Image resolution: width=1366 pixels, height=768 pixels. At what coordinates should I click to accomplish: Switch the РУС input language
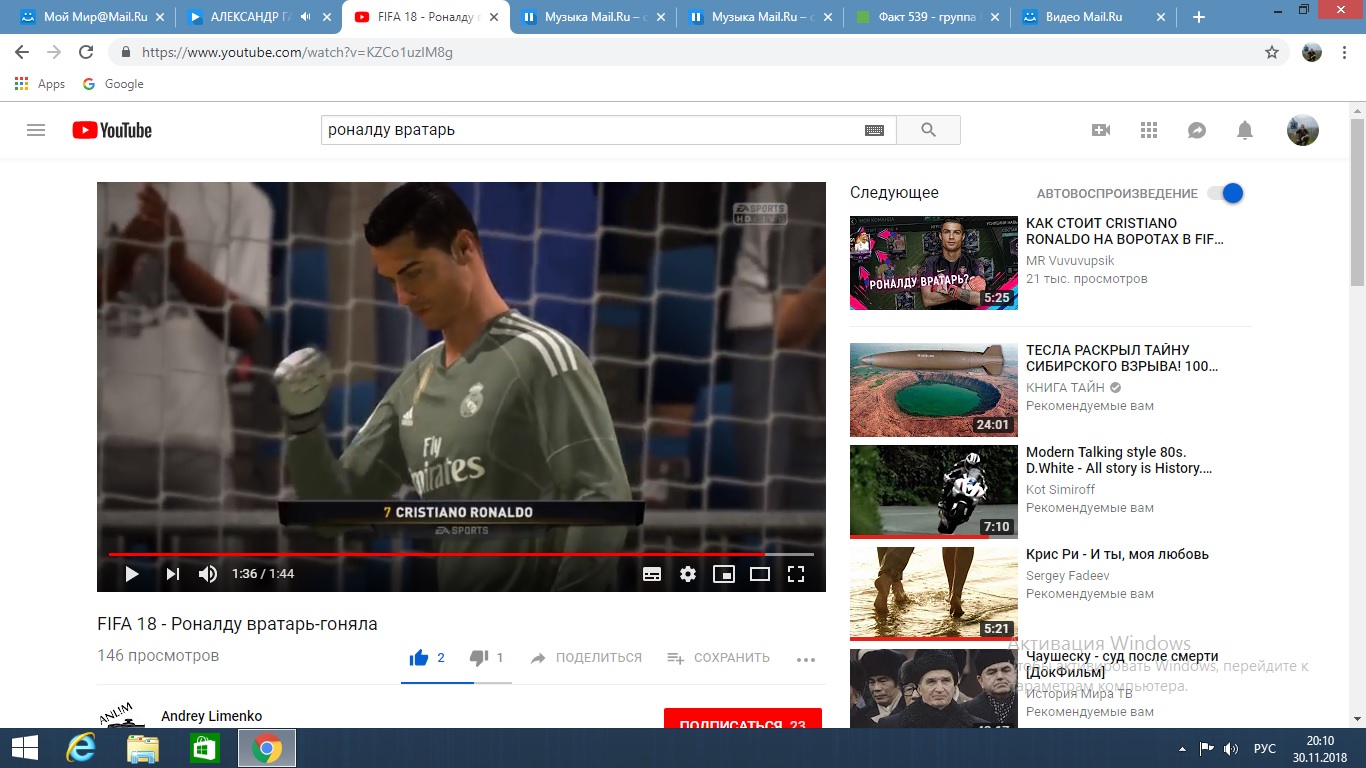[1264, 748]
